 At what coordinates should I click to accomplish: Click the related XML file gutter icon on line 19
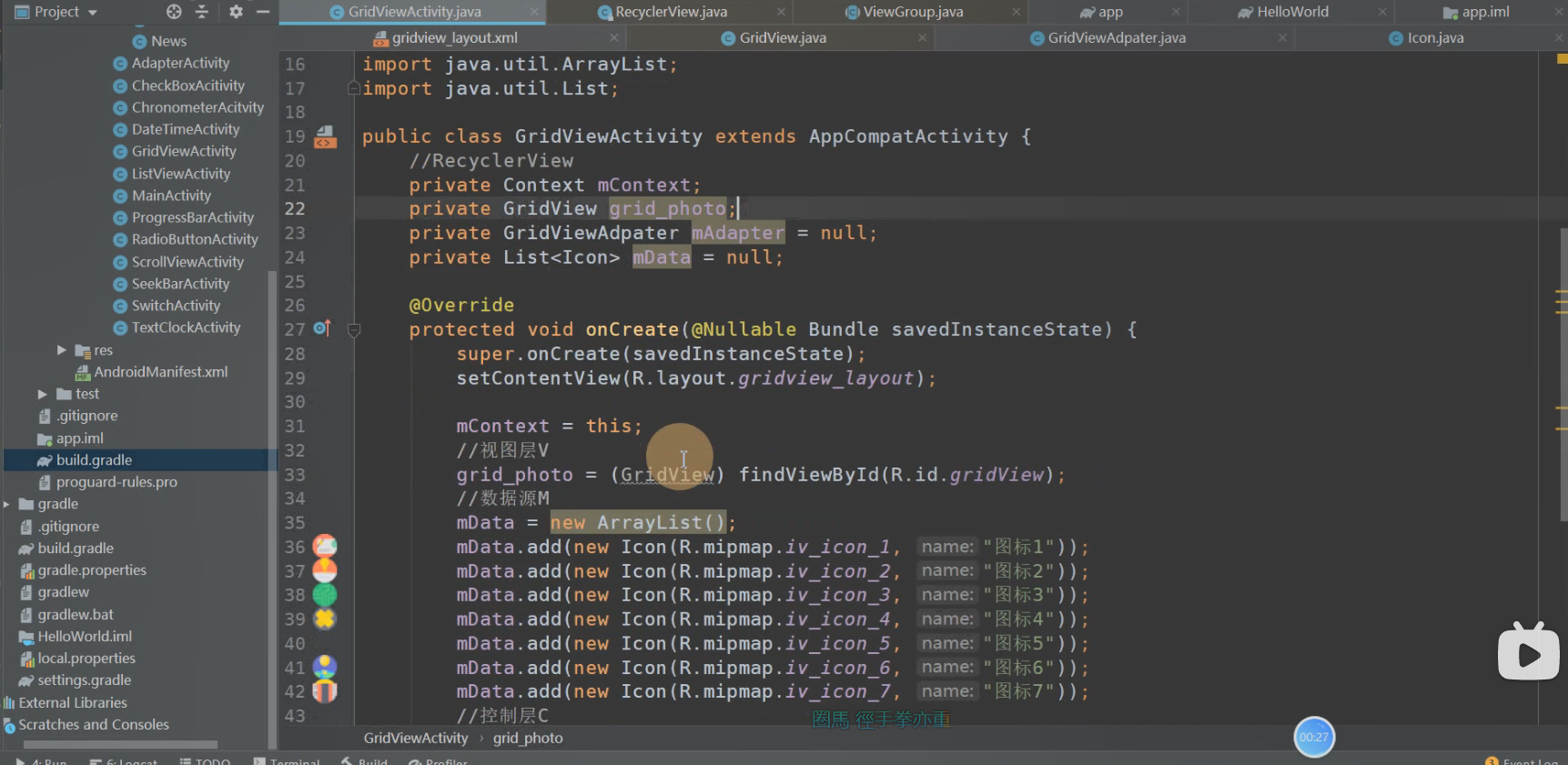(325, 137)
